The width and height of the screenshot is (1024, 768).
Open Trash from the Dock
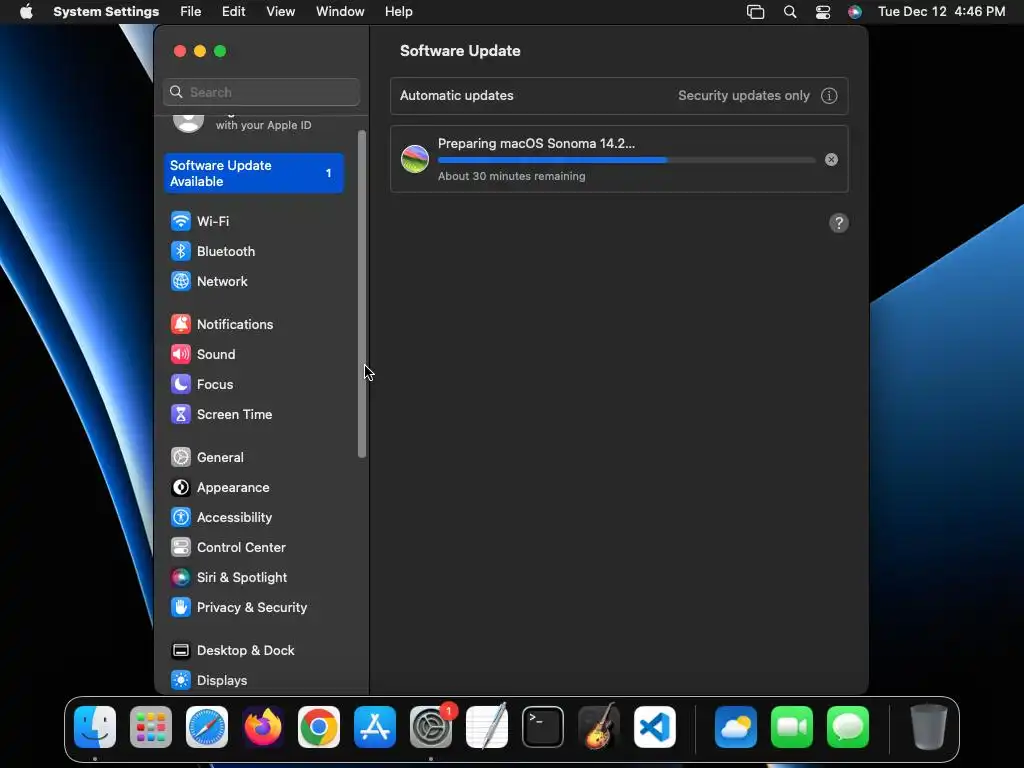pyautogui.click(x=928, y=727)
